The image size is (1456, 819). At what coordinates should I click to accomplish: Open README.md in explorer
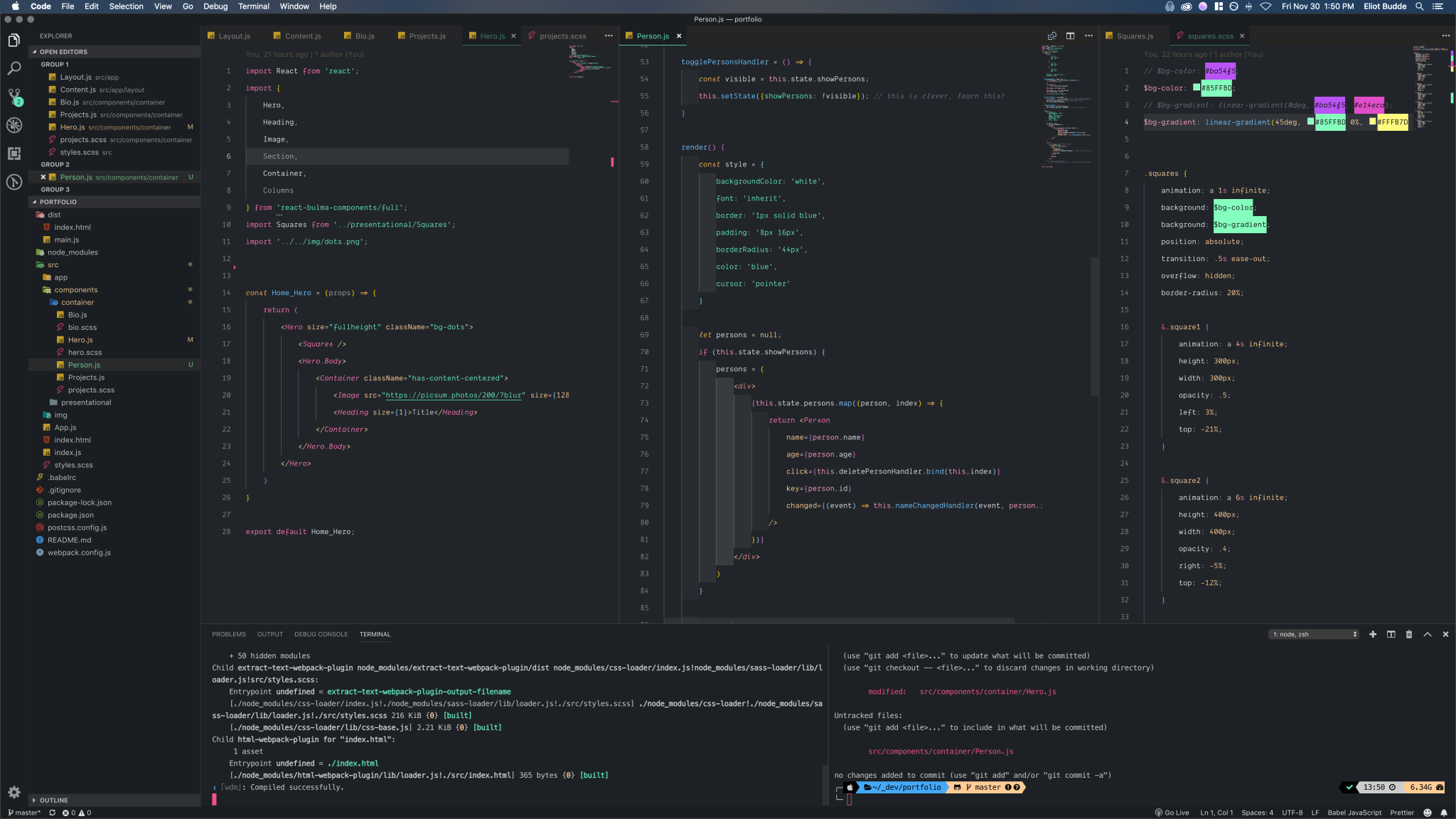pos(69,540)
